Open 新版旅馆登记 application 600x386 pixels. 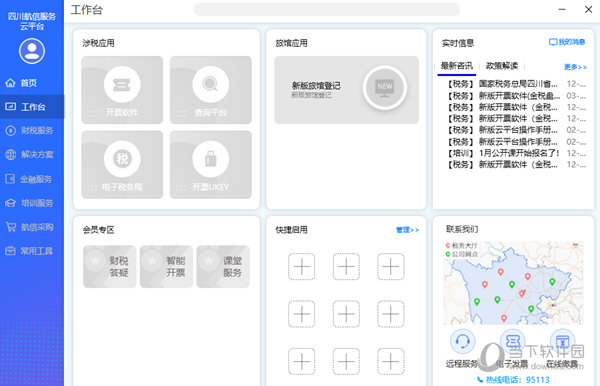346,90
